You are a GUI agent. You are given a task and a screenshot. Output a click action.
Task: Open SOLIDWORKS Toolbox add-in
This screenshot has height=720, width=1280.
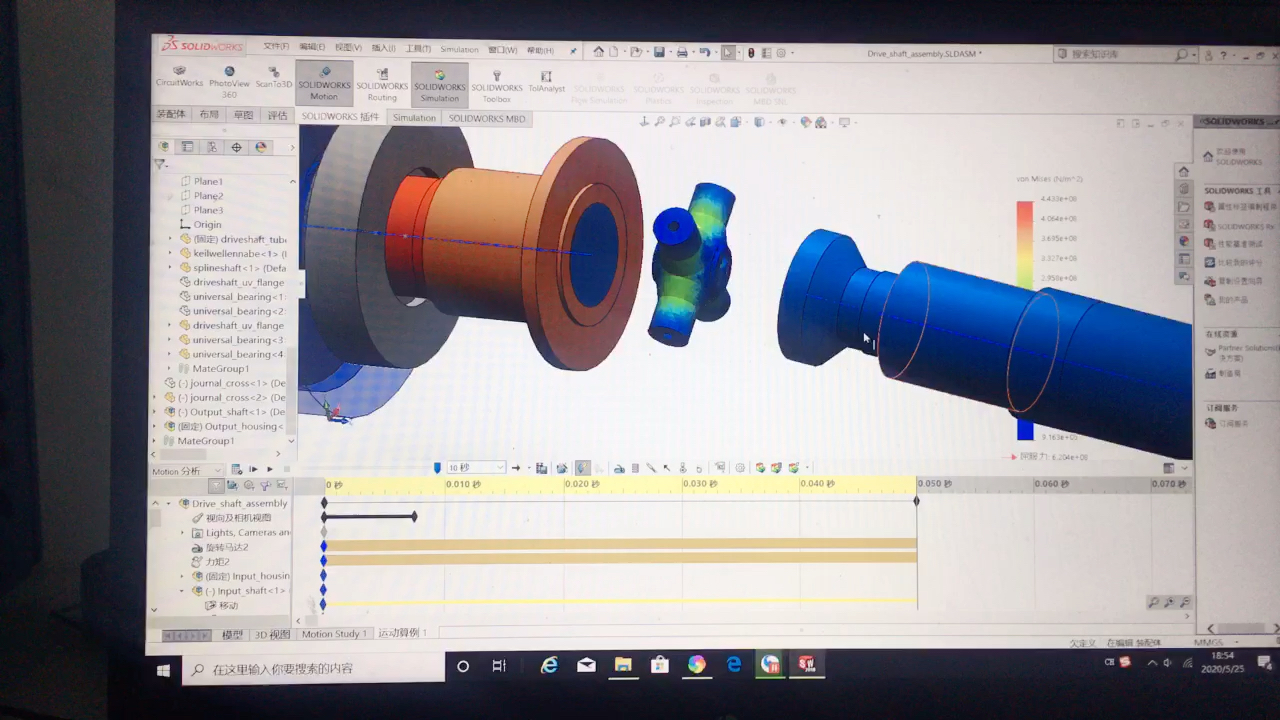[496, 86]
